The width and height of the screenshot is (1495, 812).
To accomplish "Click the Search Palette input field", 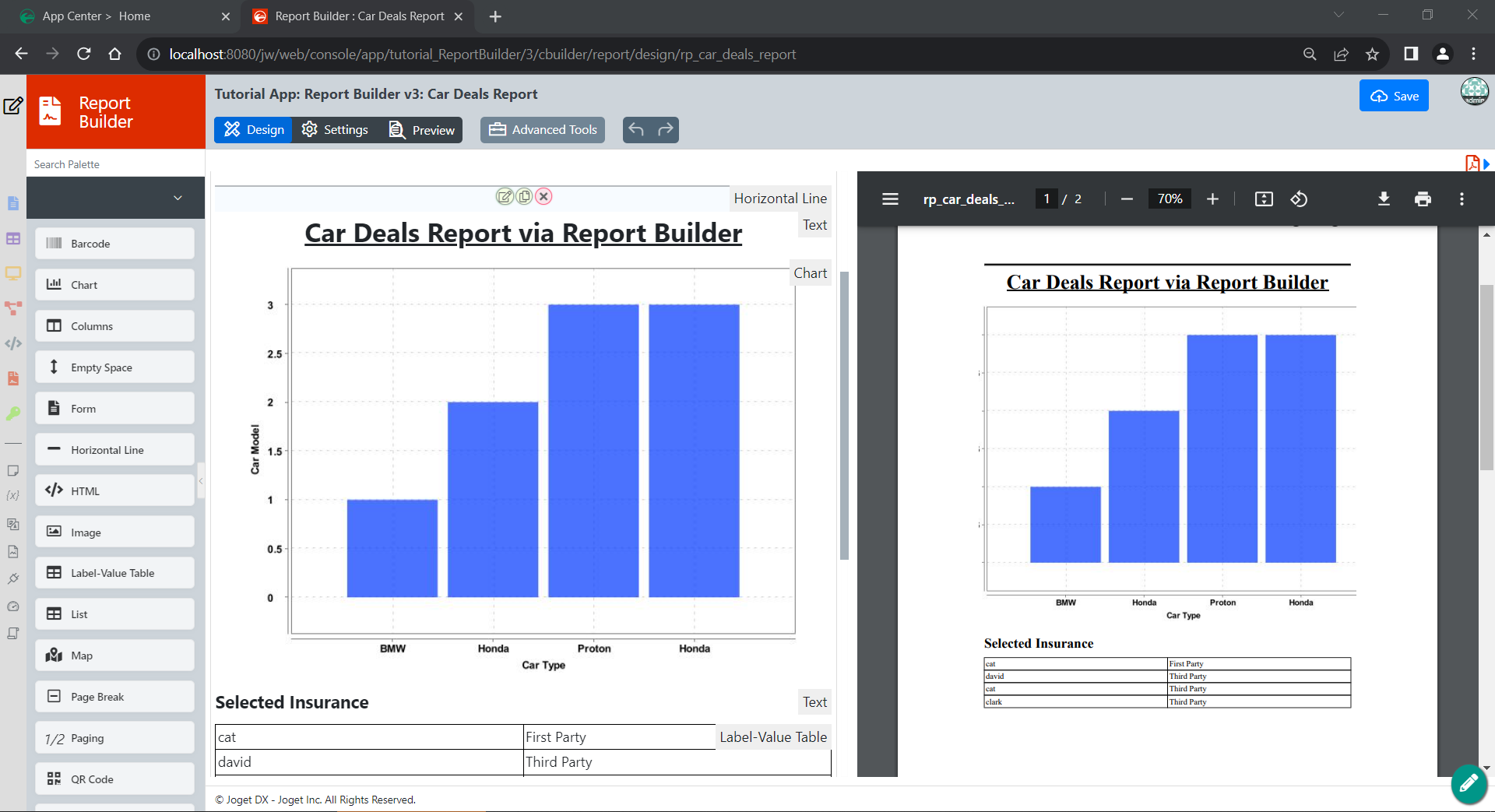I will 115,164.
